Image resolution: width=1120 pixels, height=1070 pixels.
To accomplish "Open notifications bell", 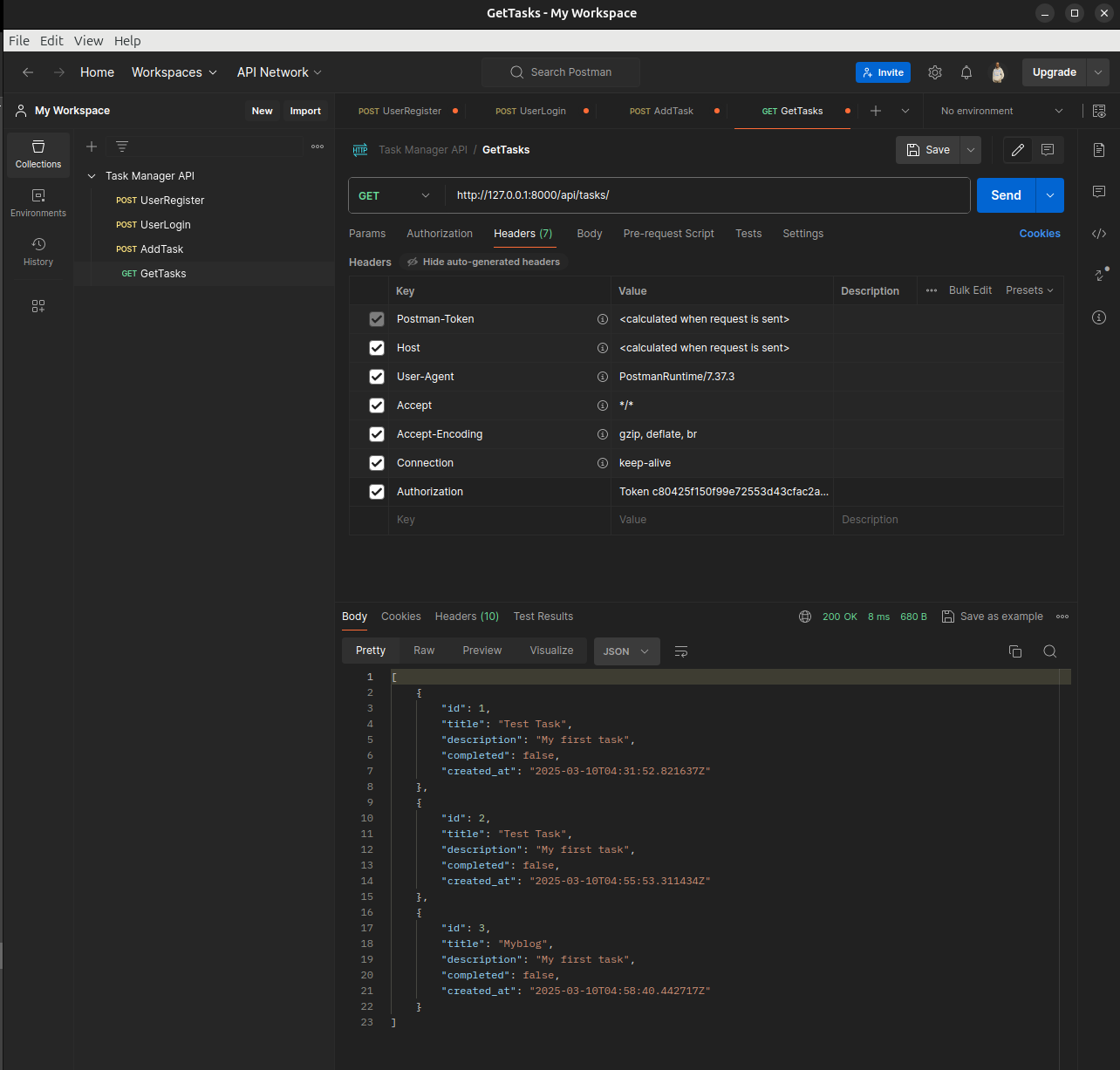I will (966, 72).
